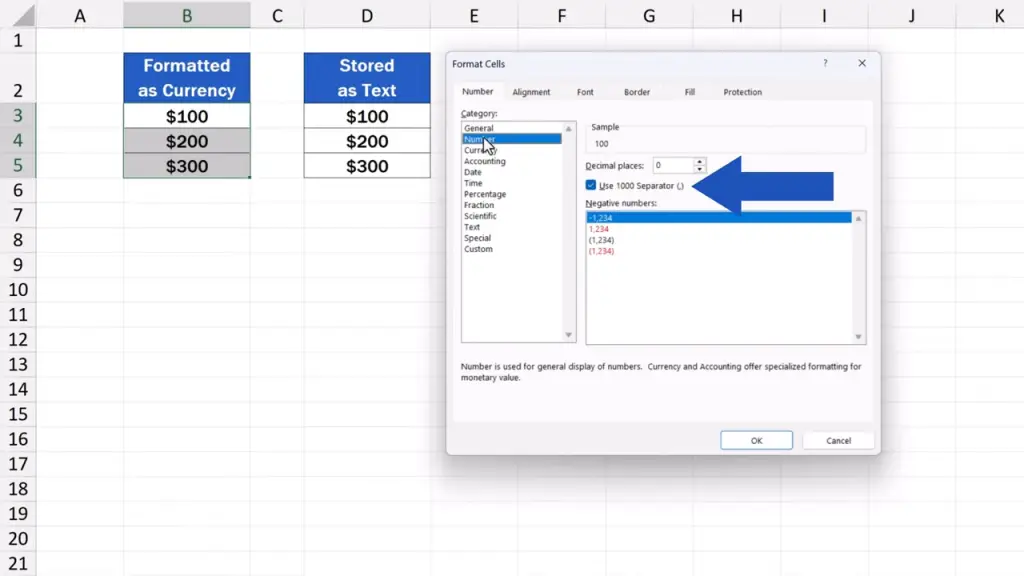
Task: Click Category list scroll down arrow
Action: pos(569,335)
